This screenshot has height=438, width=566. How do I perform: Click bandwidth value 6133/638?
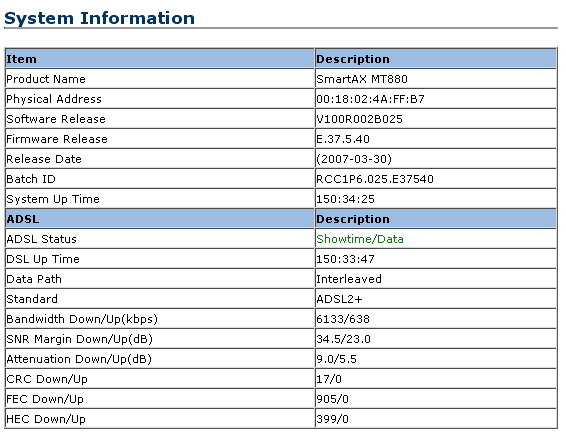[343, 319]
